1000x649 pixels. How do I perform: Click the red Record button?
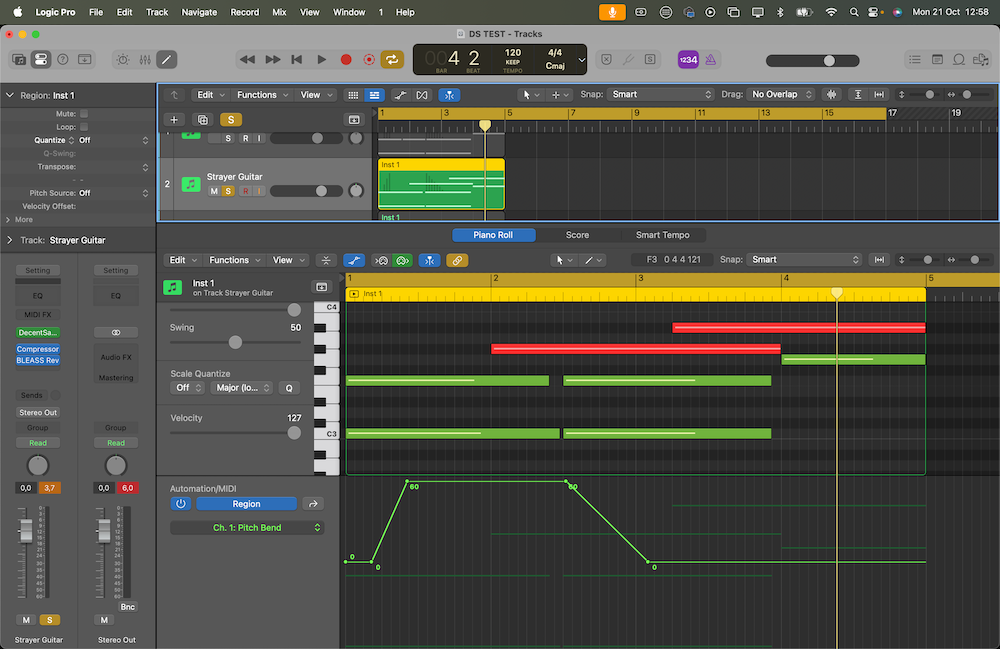(346, 59)
